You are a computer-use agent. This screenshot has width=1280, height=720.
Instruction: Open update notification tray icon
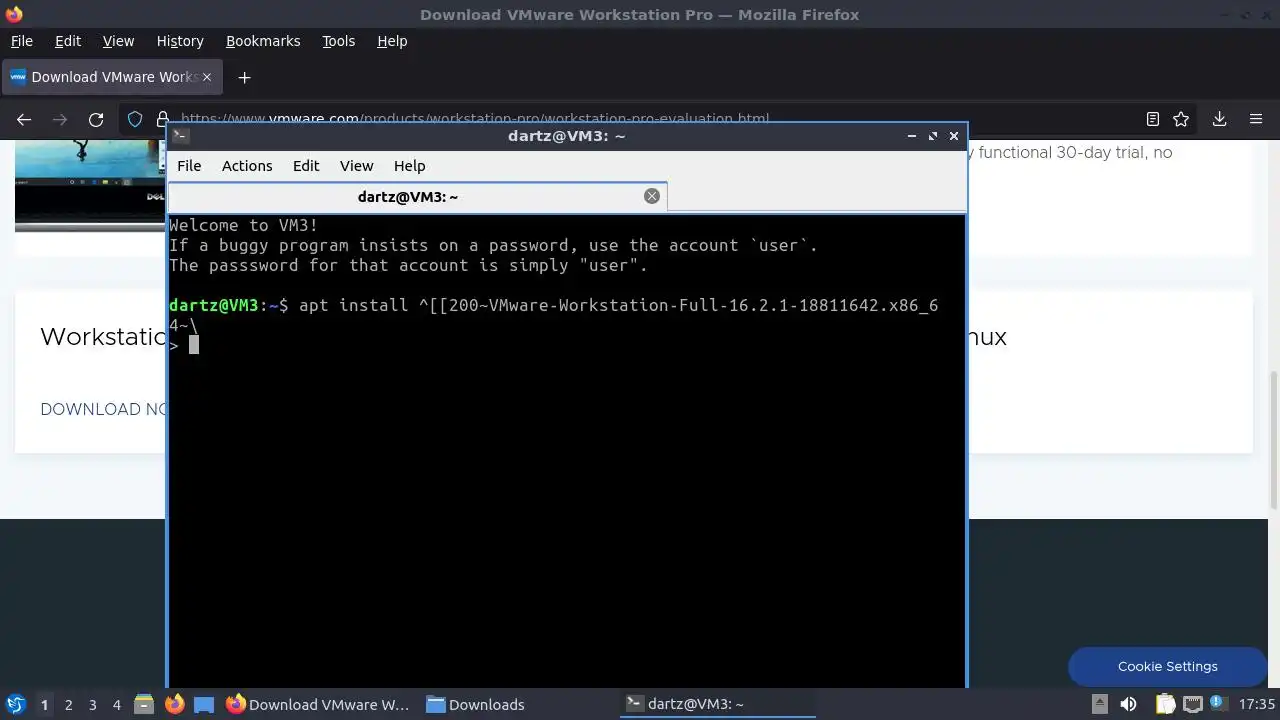(1218, 704)
